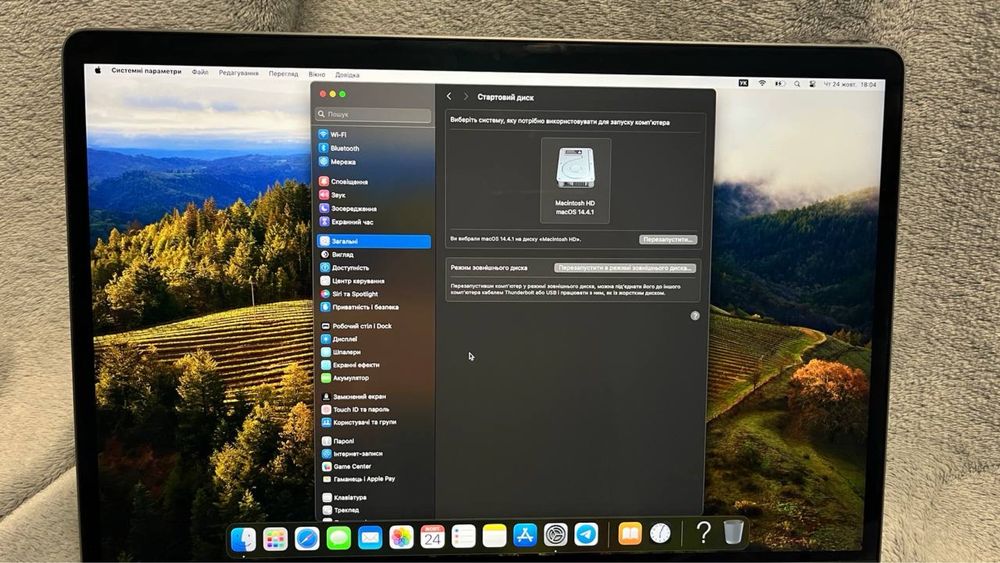
Task: Select Замкнений екран in the sidebar
Action: [x=374, y=397]
